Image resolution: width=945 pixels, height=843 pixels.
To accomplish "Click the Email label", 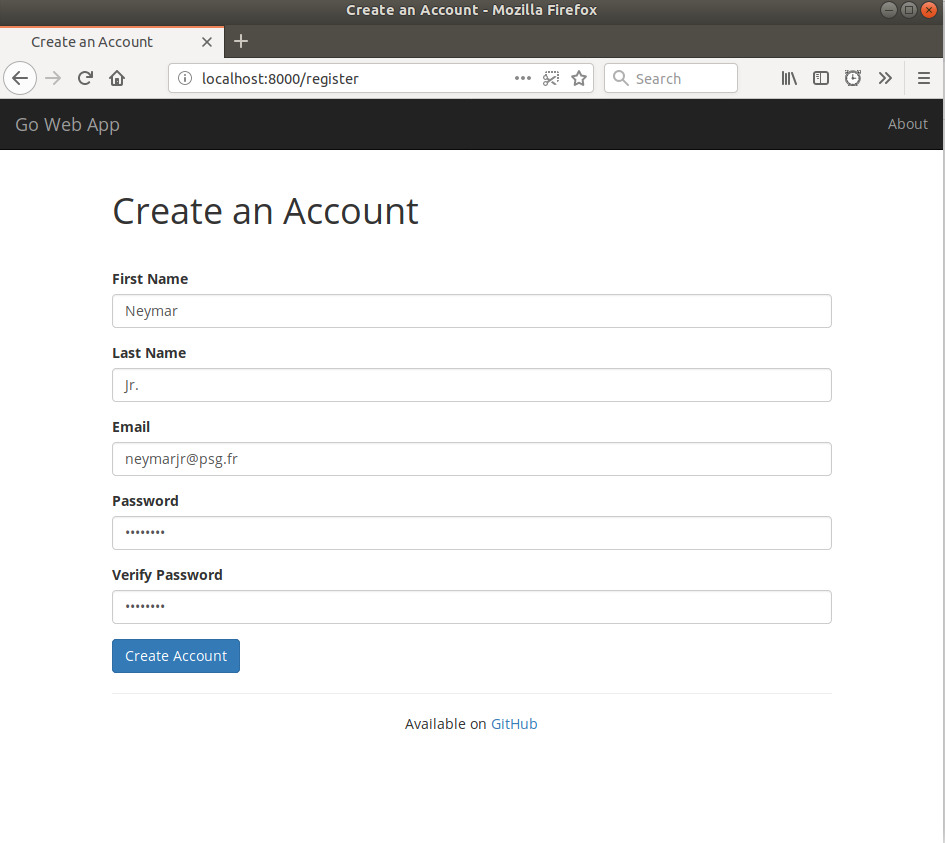I will [x=131, y=427].
